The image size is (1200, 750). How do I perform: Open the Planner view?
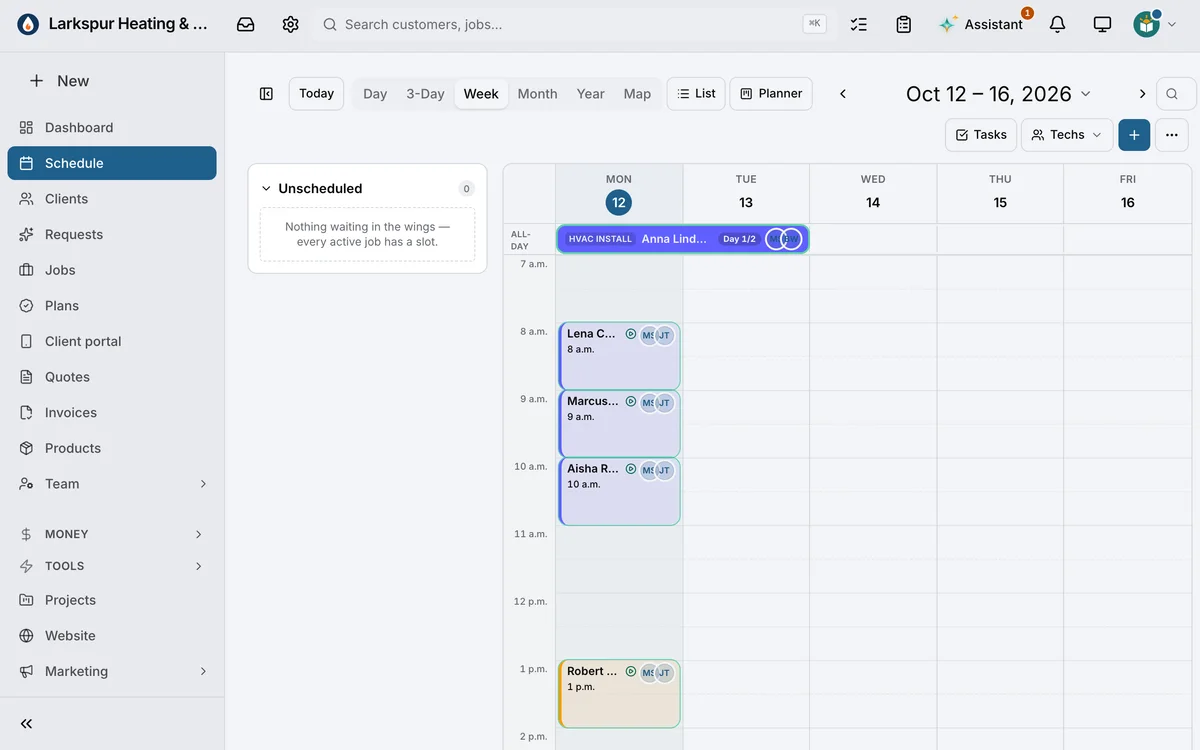coord(771,94)
